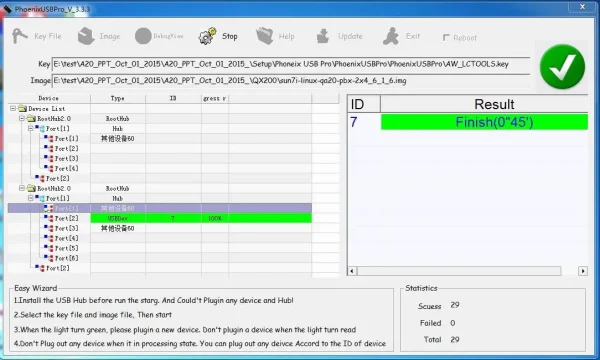This screenshot has height=360, width=600.
Task: Click the 100% progress cell in Port[2] row
Action: pyautogui.click(x=215, y=218)
